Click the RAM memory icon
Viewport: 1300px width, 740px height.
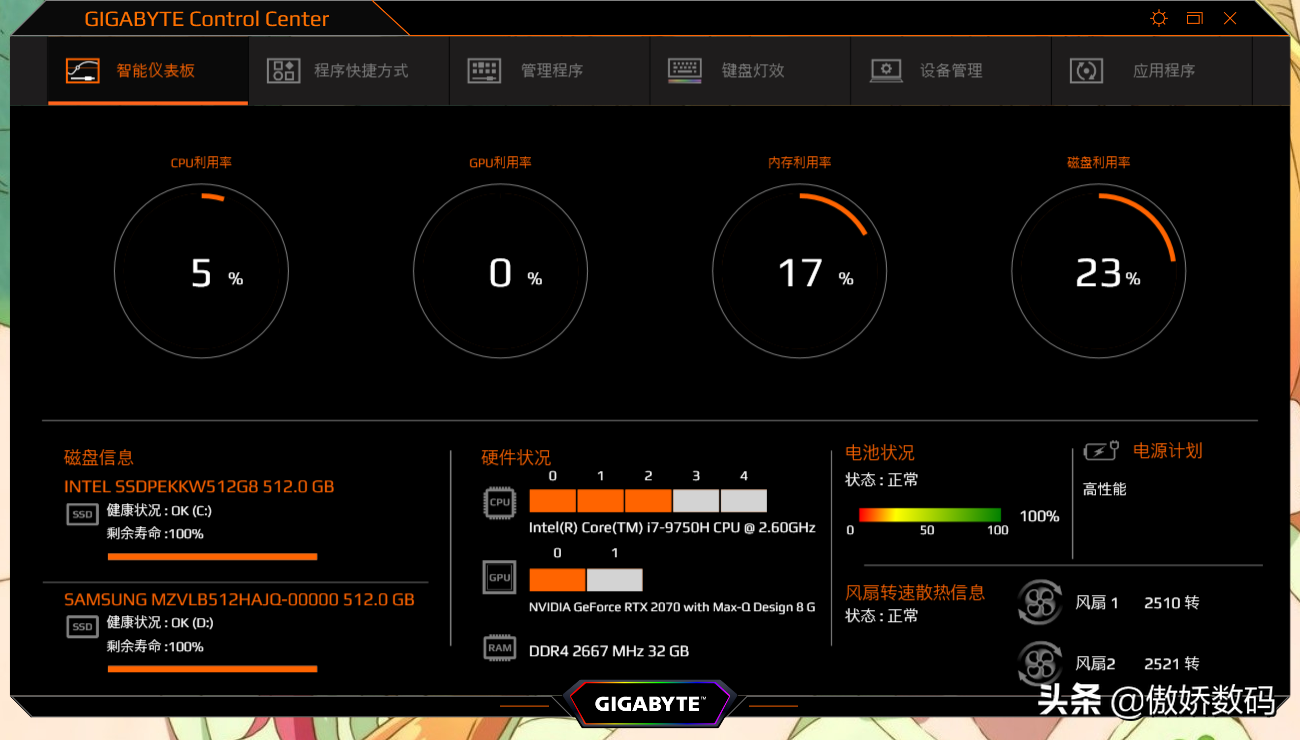click(499, 648)
